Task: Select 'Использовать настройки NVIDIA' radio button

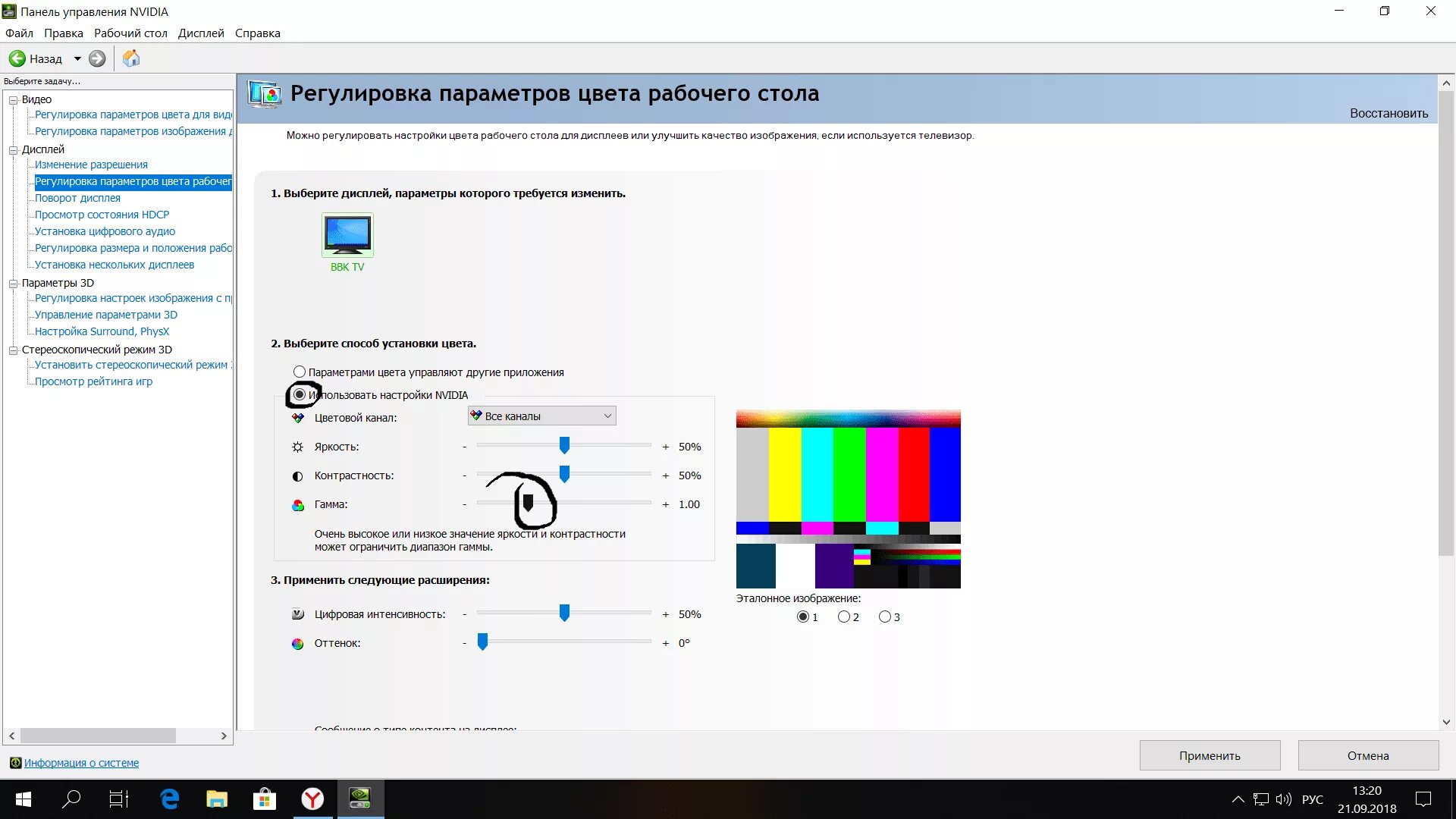Action: coord(300,394)
